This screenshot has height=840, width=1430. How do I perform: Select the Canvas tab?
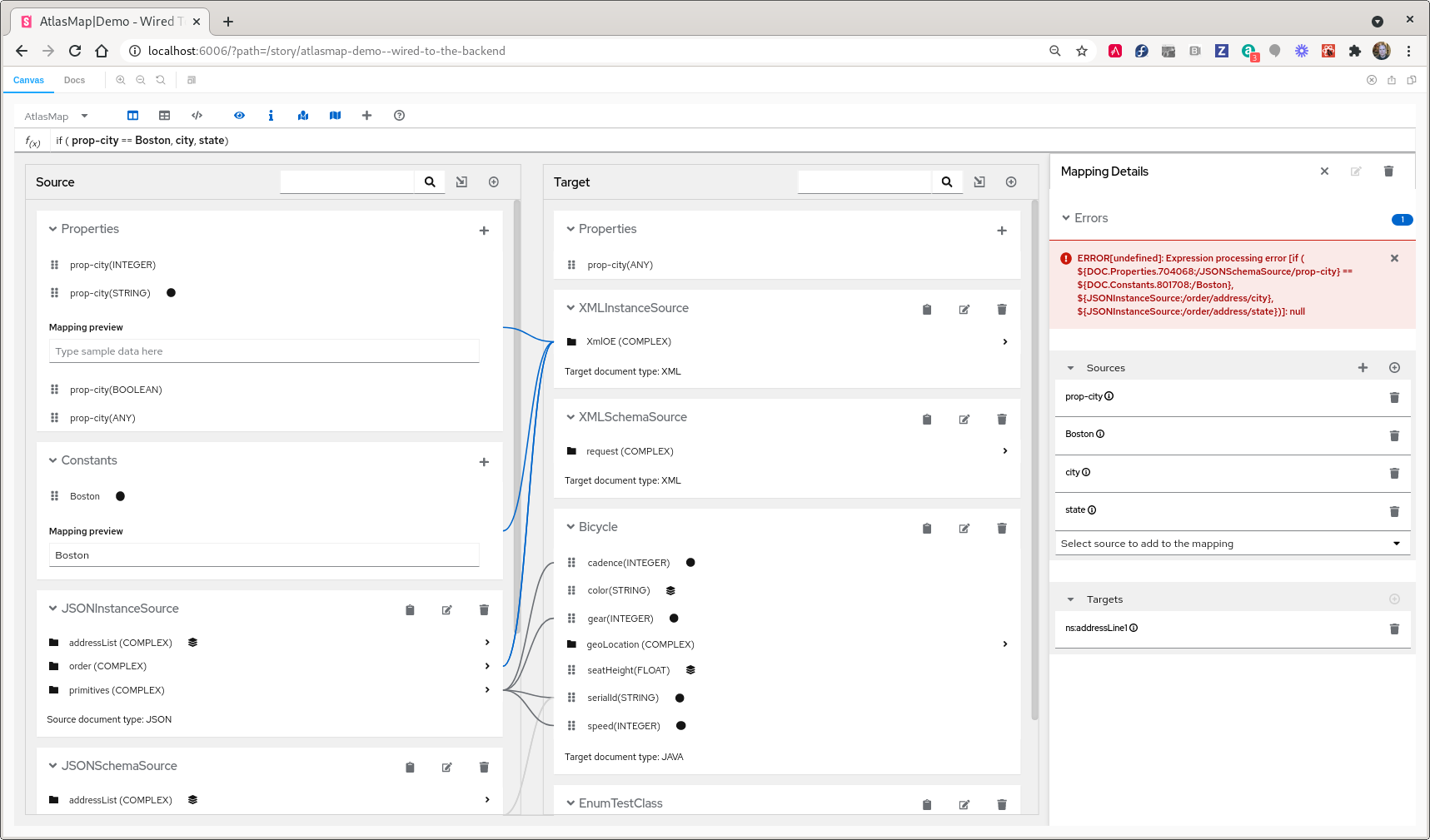[28, 80]
